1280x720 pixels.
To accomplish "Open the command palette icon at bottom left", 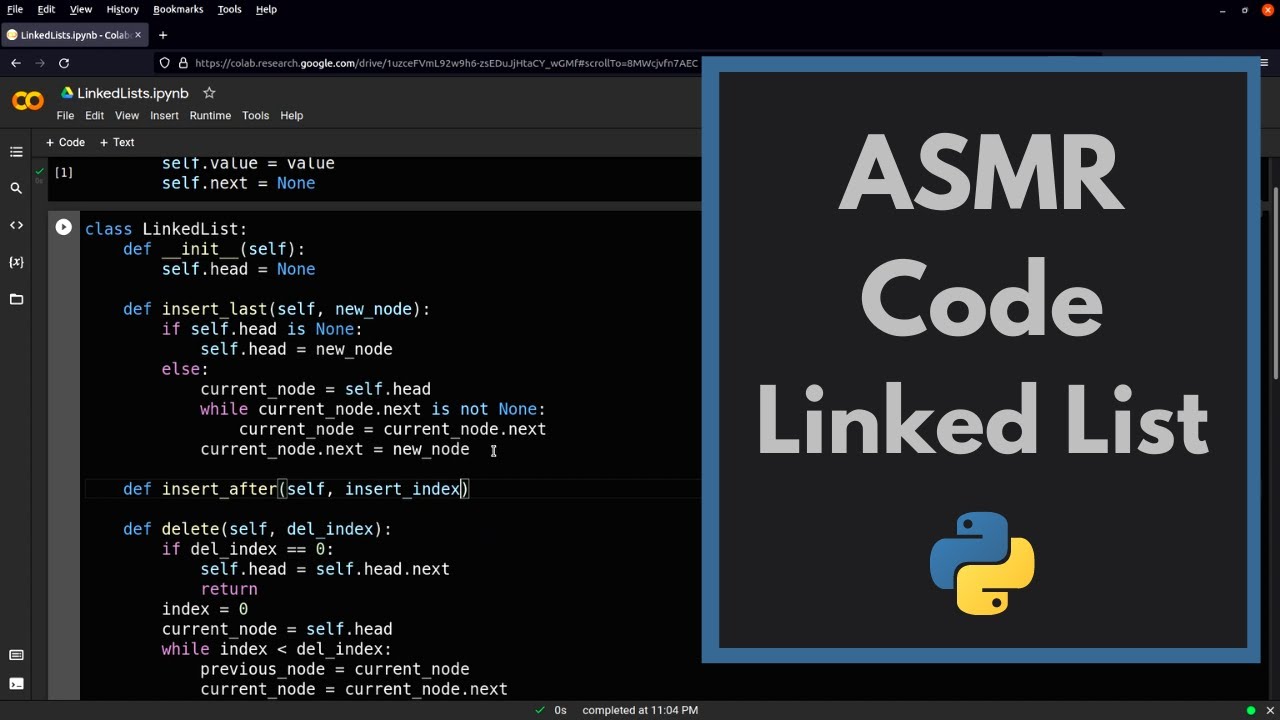I will [16, 655].
